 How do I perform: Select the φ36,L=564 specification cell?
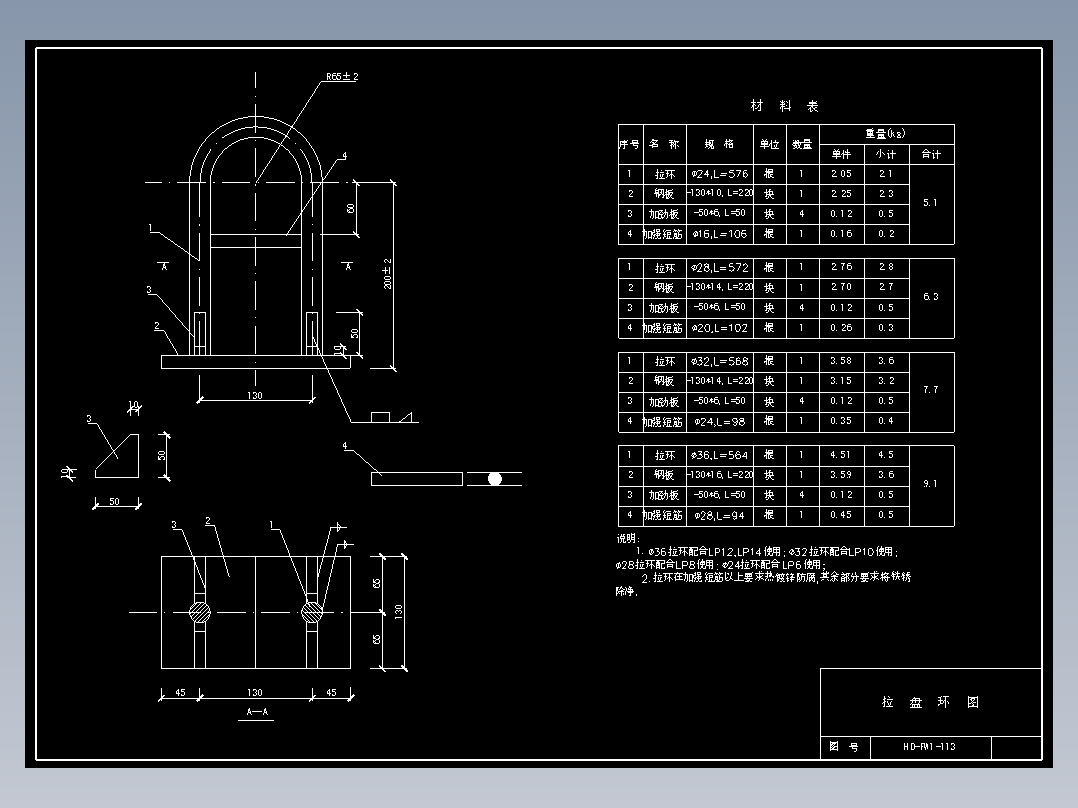[x=720, y=455]
